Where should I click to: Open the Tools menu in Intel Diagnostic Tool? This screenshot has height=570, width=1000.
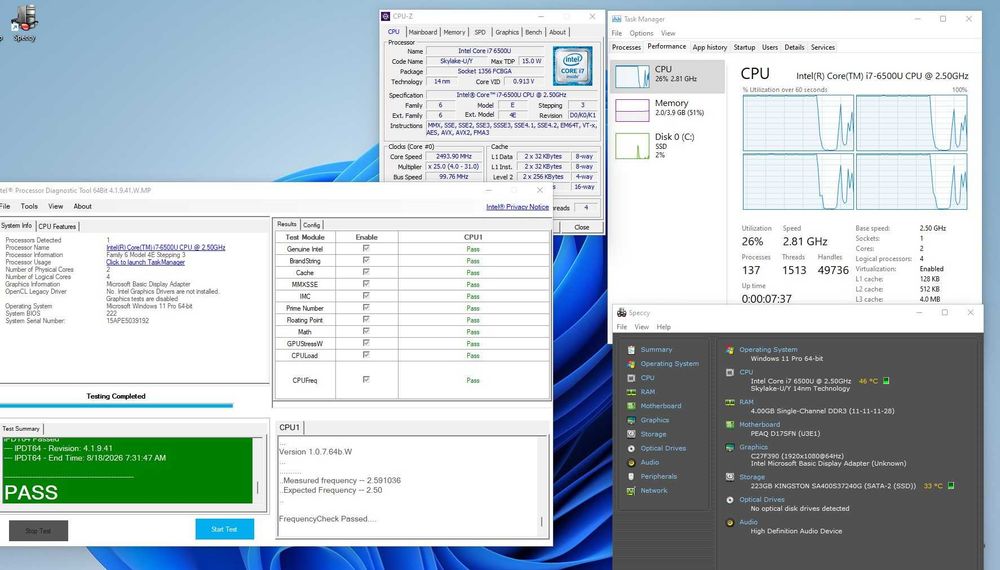tap(29, 207)
